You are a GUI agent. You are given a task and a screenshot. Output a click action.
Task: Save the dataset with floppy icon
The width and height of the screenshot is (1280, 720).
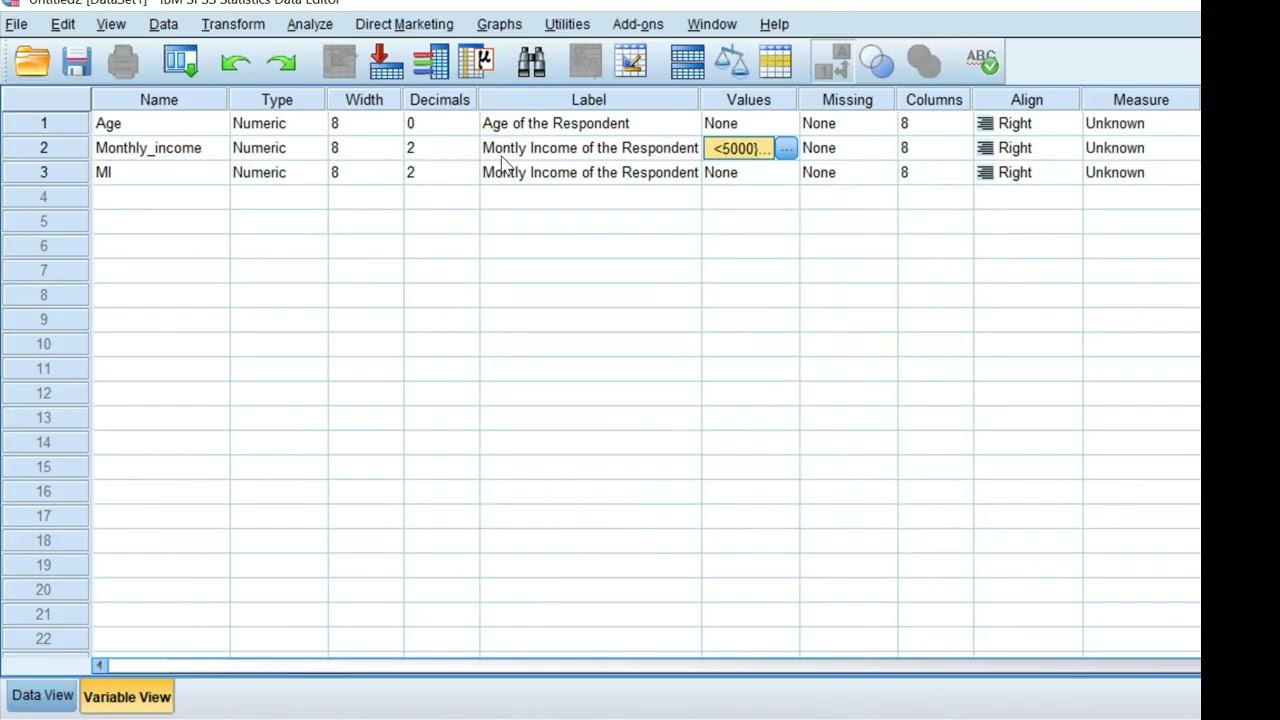(77, 63)
